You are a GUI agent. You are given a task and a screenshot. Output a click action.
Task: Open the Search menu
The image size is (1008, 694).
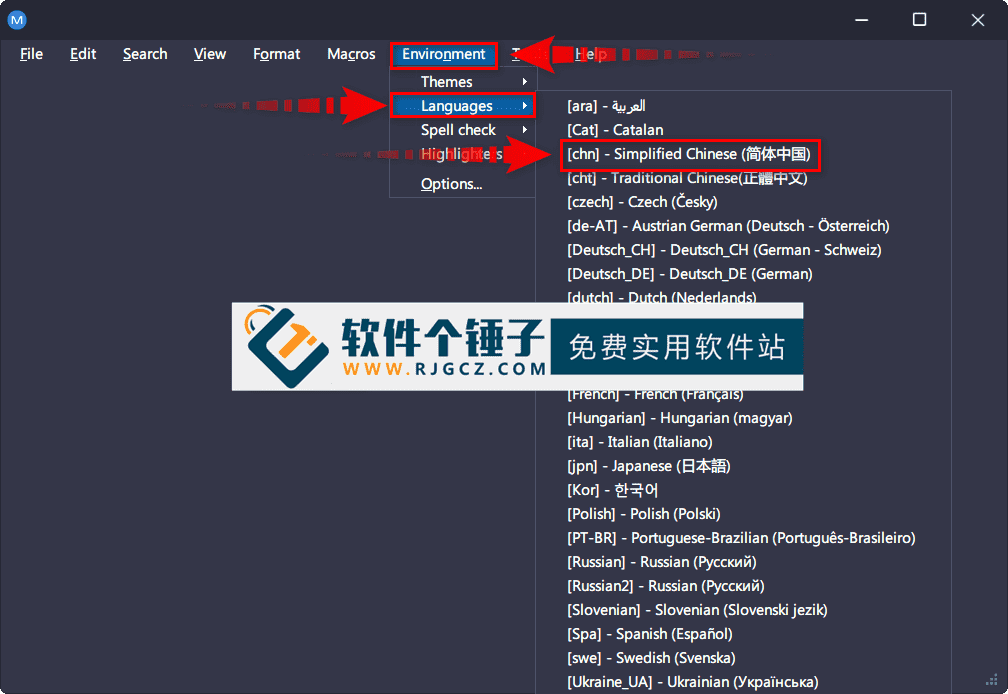coord(144,54)
